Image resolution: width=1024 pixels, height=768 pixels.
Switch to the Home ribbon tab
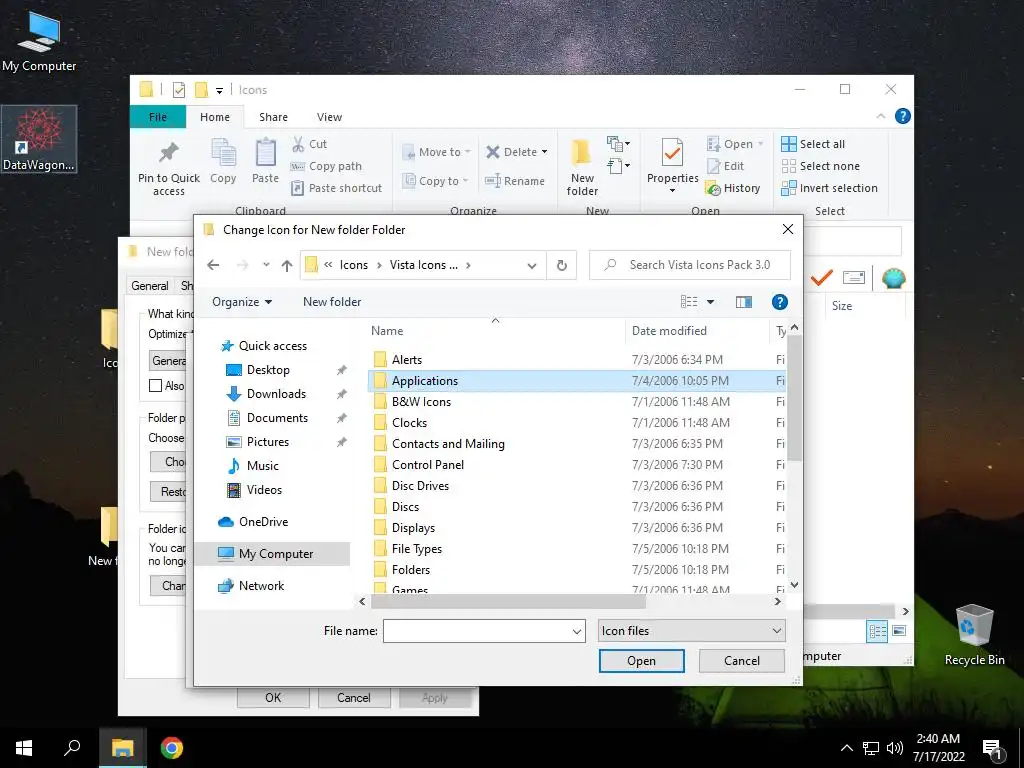(x=215, y=117)
